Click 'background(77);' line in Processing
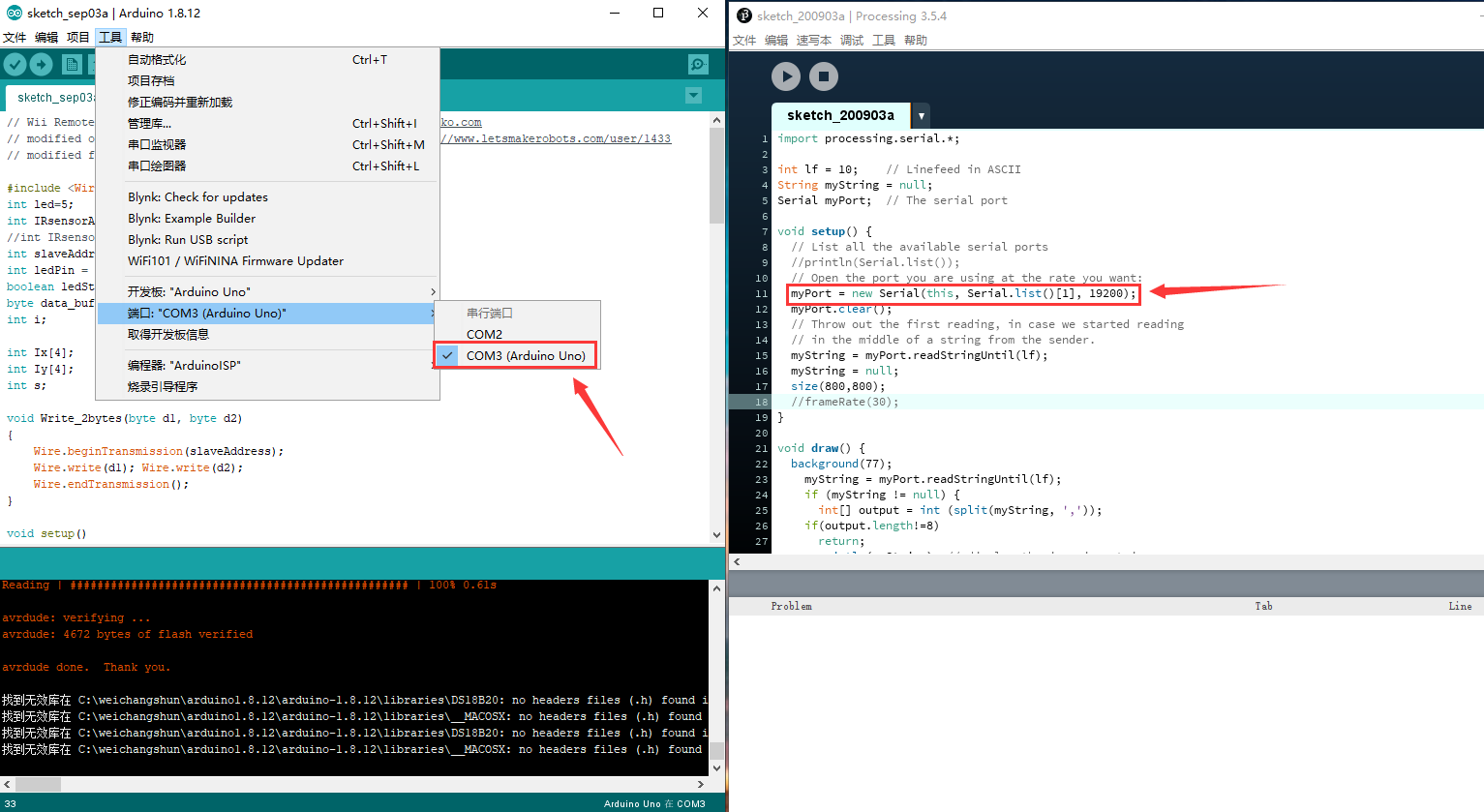Image resolution: width=1484 pixels, height=812 pixels. [841, 464]
